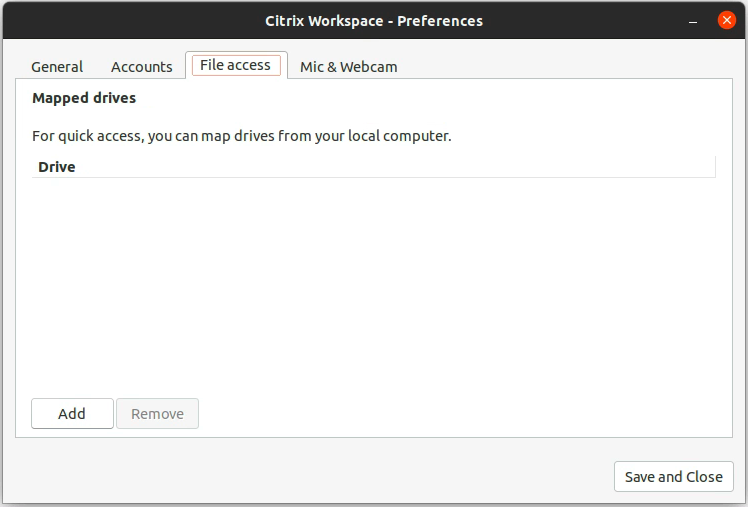748x507 pixels.
Task: Click the greyed-out Remove button
Action: (157, 414)
